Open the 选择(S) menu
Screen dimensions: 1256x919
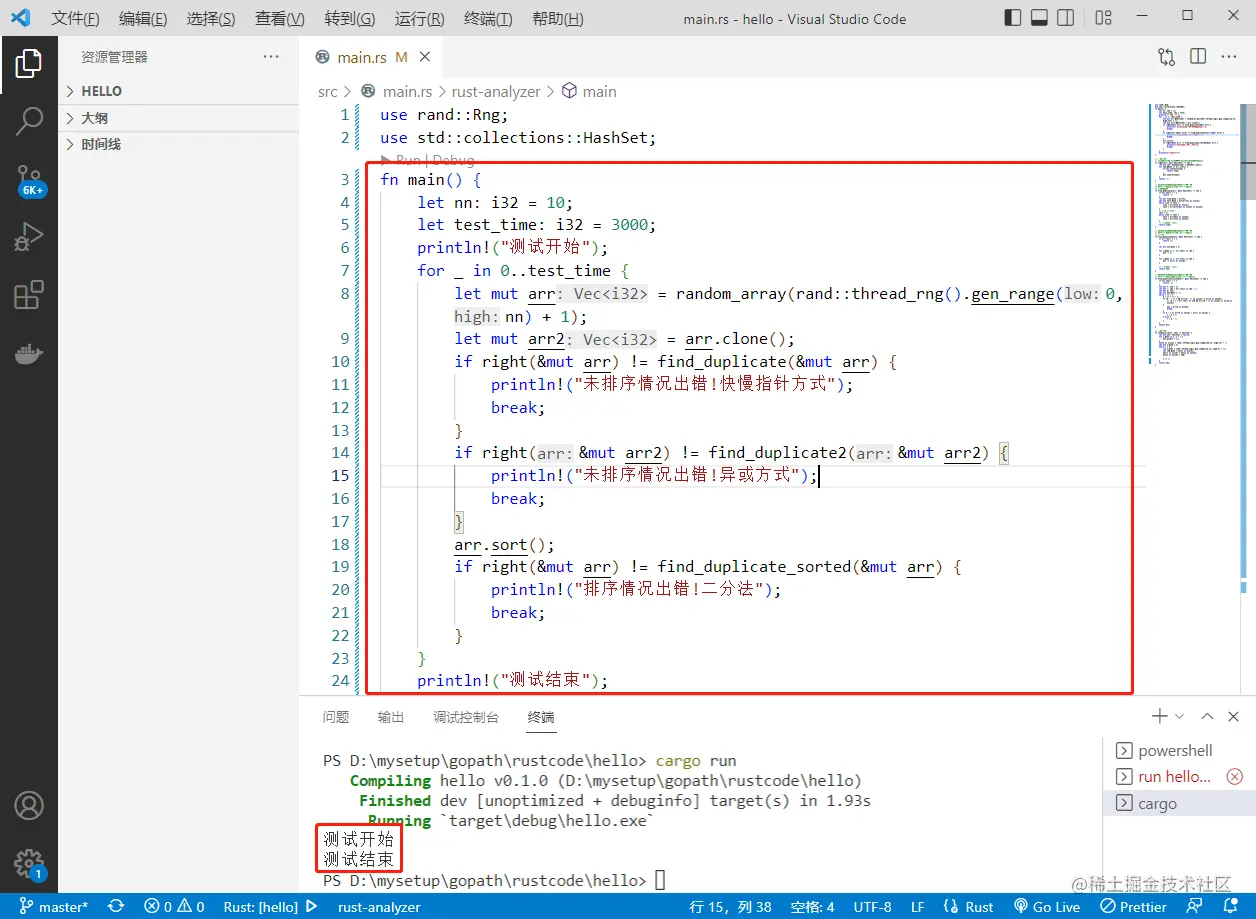point(211,19)
